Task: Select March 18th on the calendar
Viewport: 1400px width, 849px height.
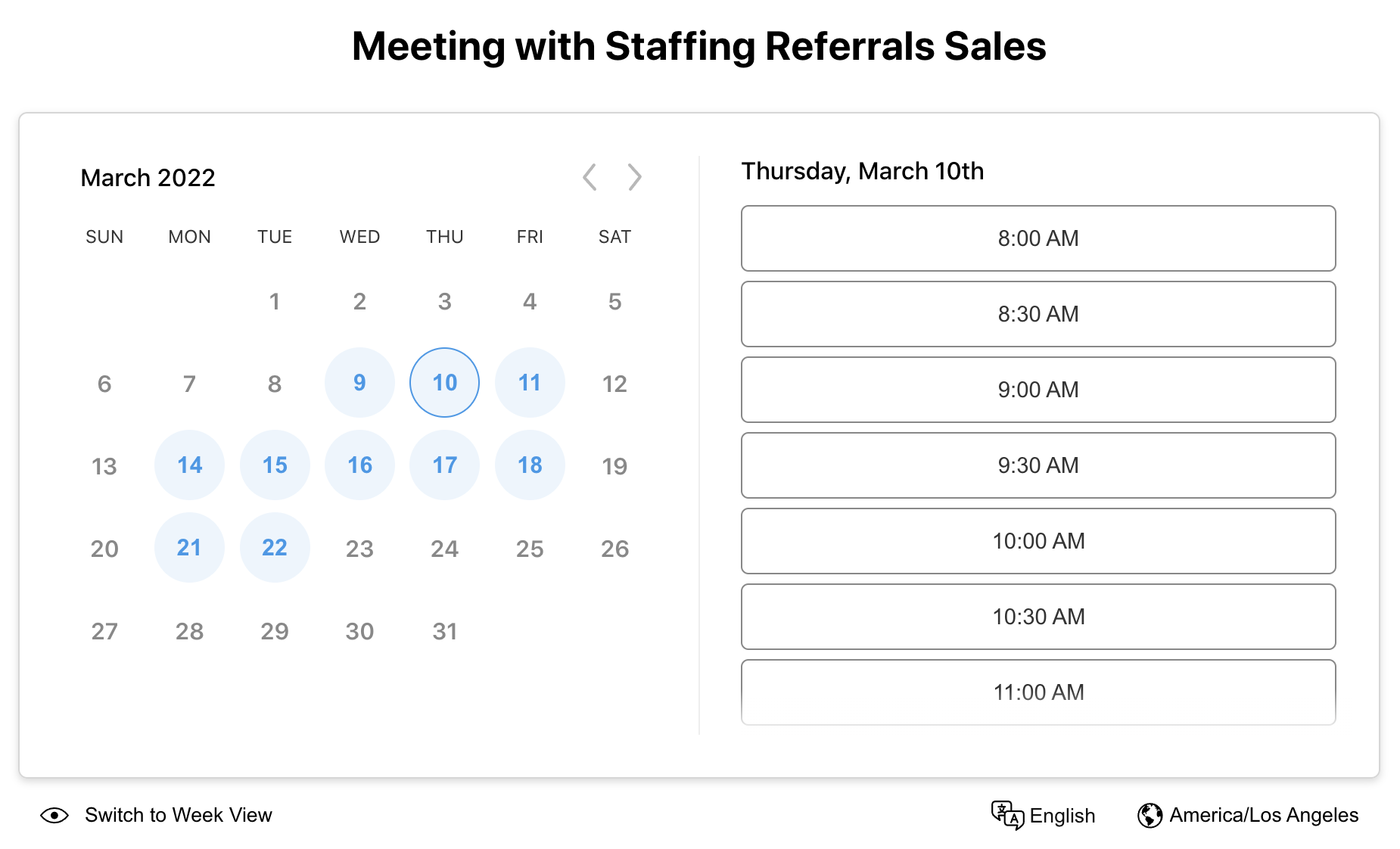Action: tap(530, 465)
